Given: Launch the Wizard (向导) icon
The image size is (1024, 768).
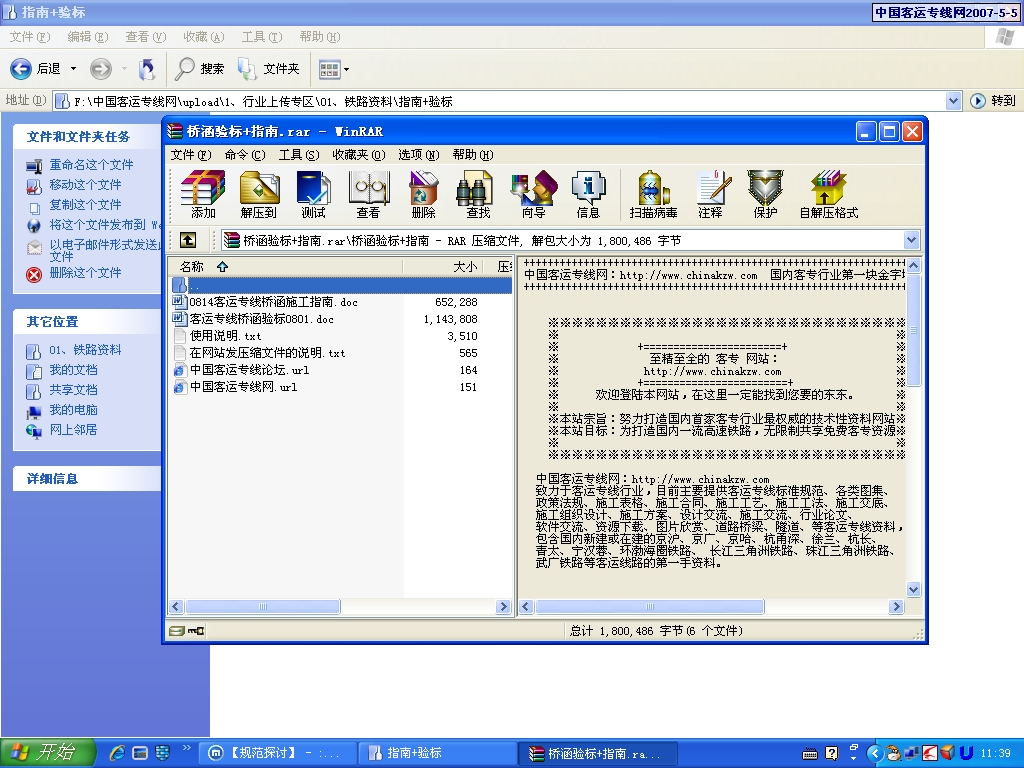Looking at the screenshot, I should [534, 194].
